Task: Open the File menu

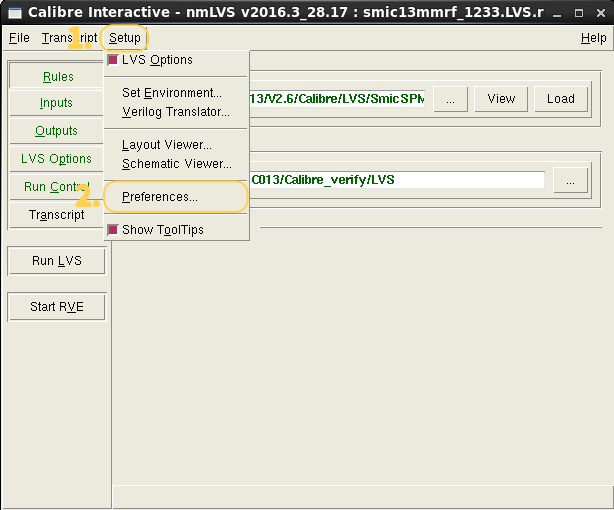Action: [x=19, y=38]
